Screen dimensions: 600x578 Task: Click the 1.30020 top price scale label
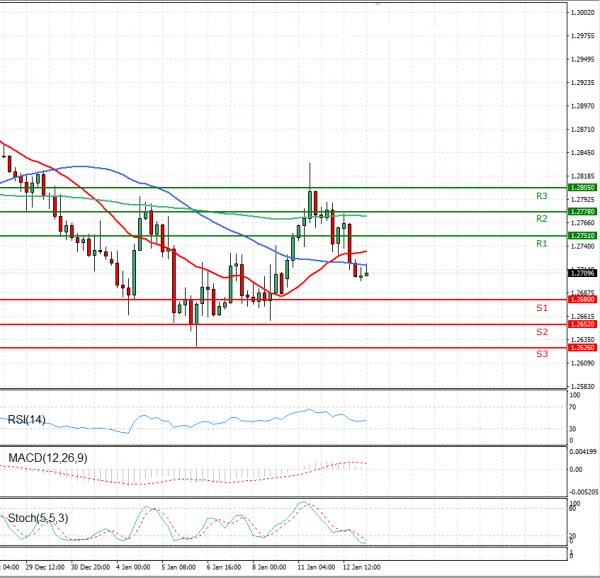582,12
